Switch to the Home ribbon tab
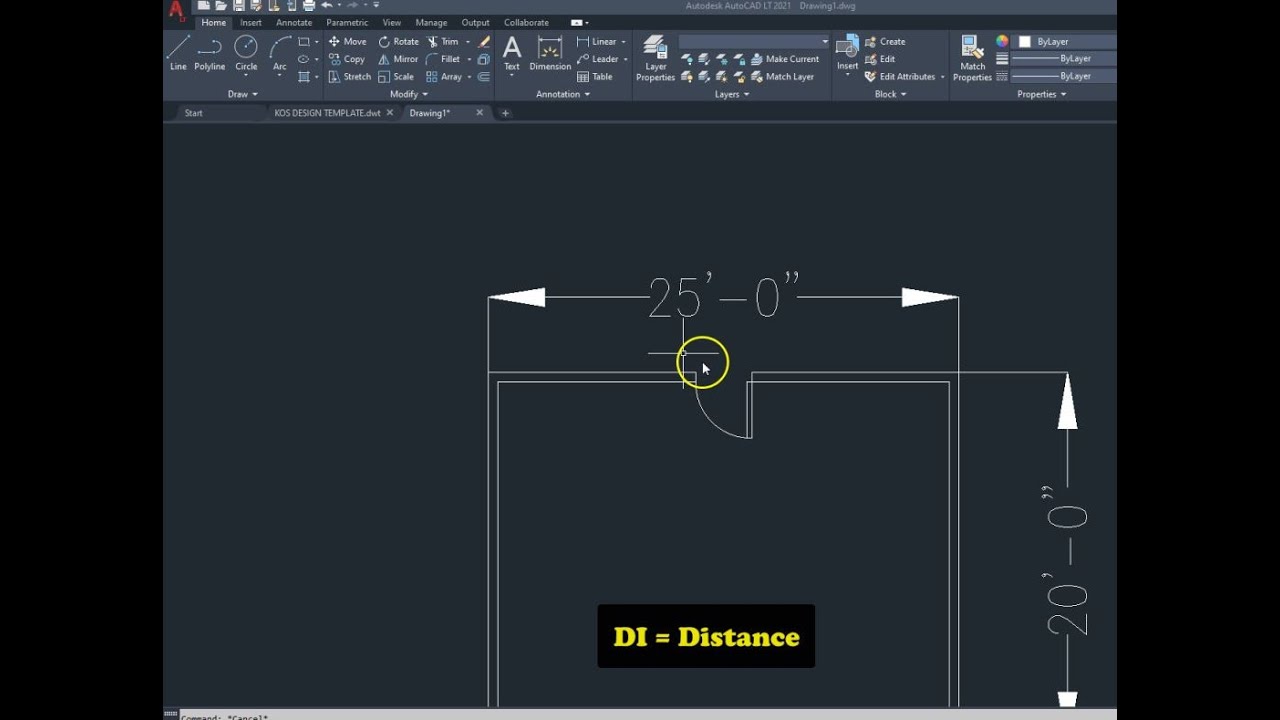1280x720 pixels. tap(214, 23)
